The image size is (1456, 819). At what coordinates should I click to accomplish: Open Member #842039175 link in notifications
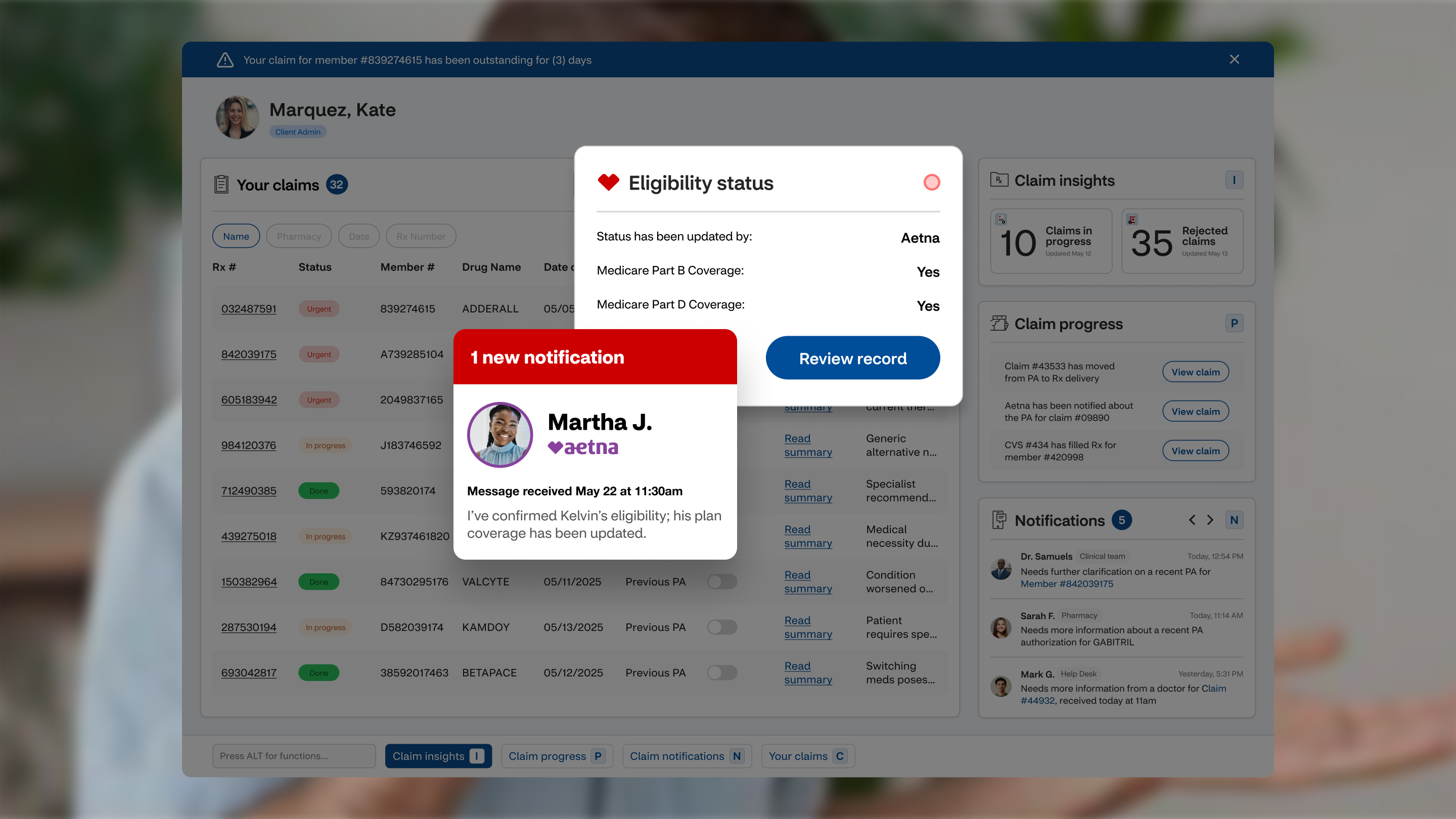(1067, 584)
